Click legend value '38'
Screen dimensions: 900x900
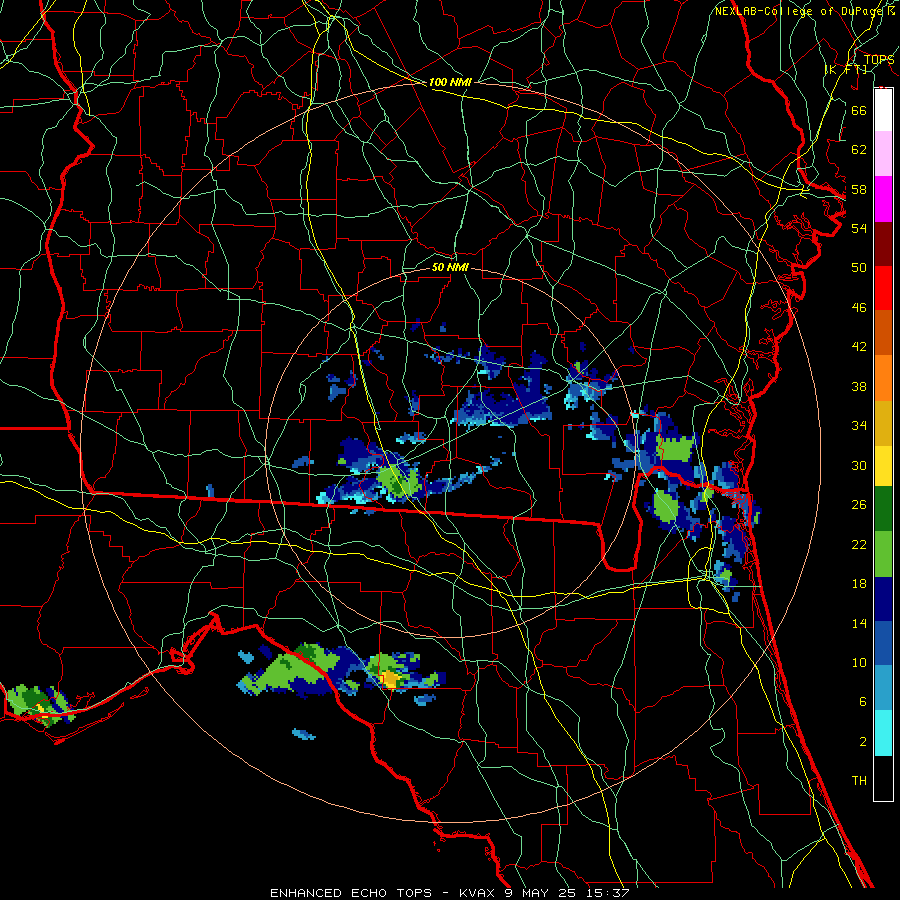[x=859, y=387]
